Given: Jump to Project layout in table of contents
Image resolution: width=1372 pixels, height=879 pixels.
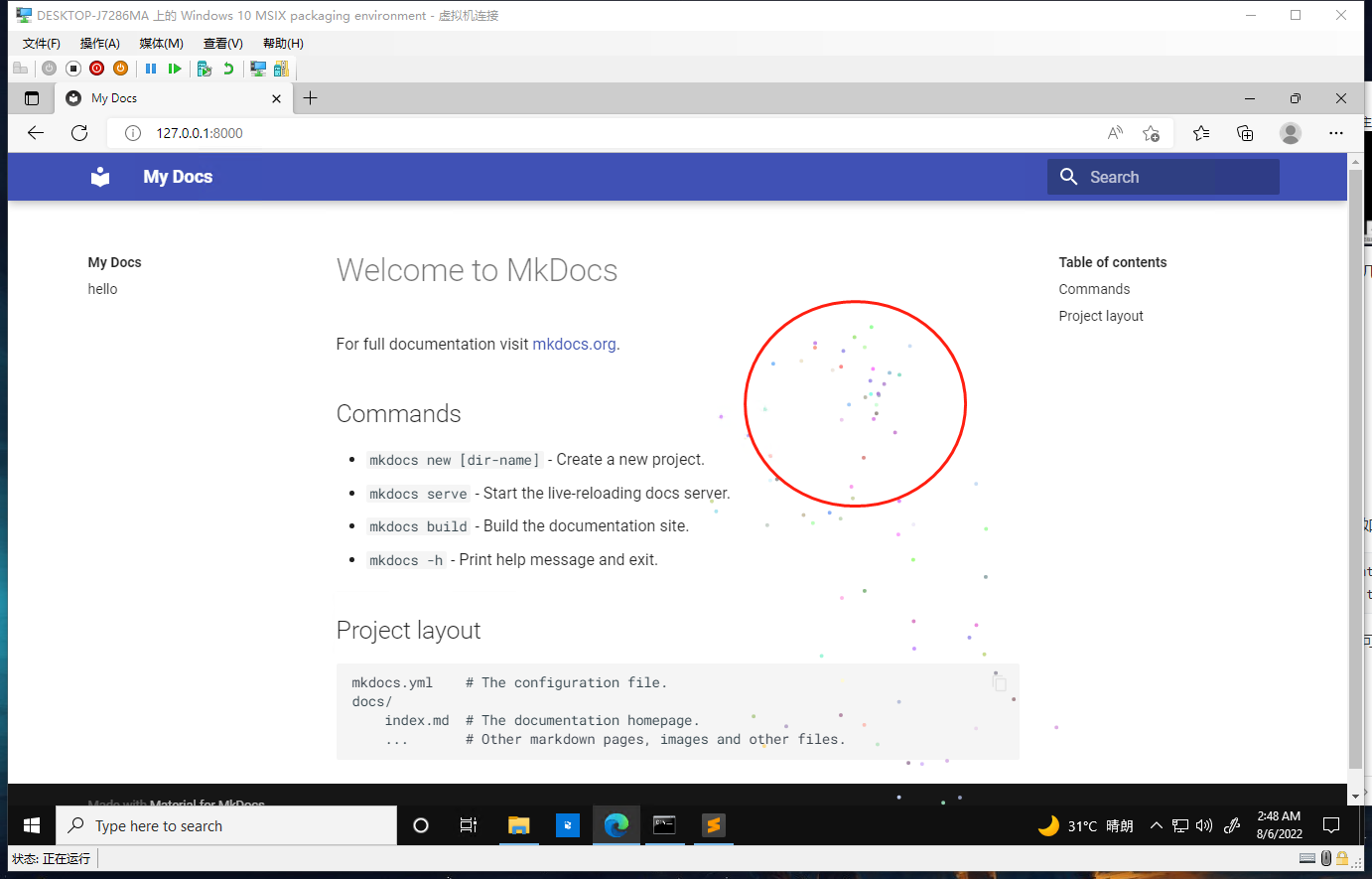Looking at the screenshot, I should click(1101, 316).
